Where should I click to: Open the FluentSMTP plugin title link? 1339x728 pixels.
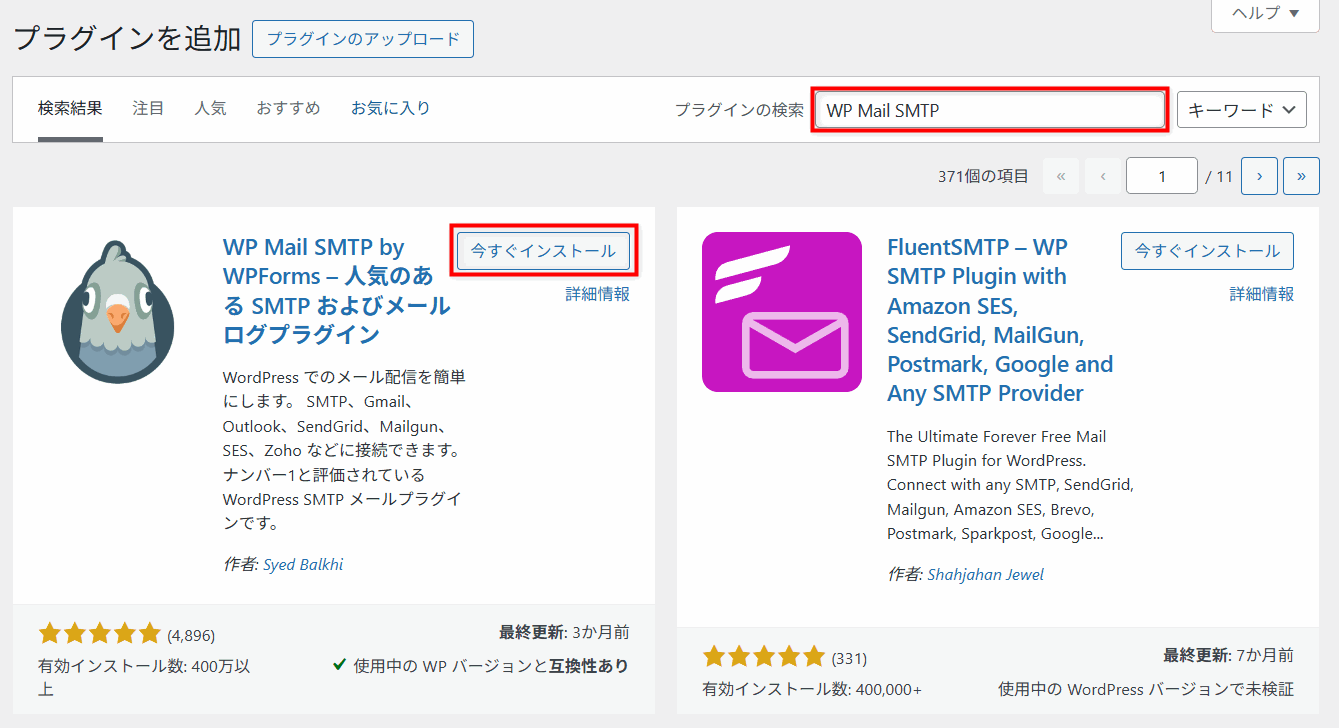point(1000,320)
